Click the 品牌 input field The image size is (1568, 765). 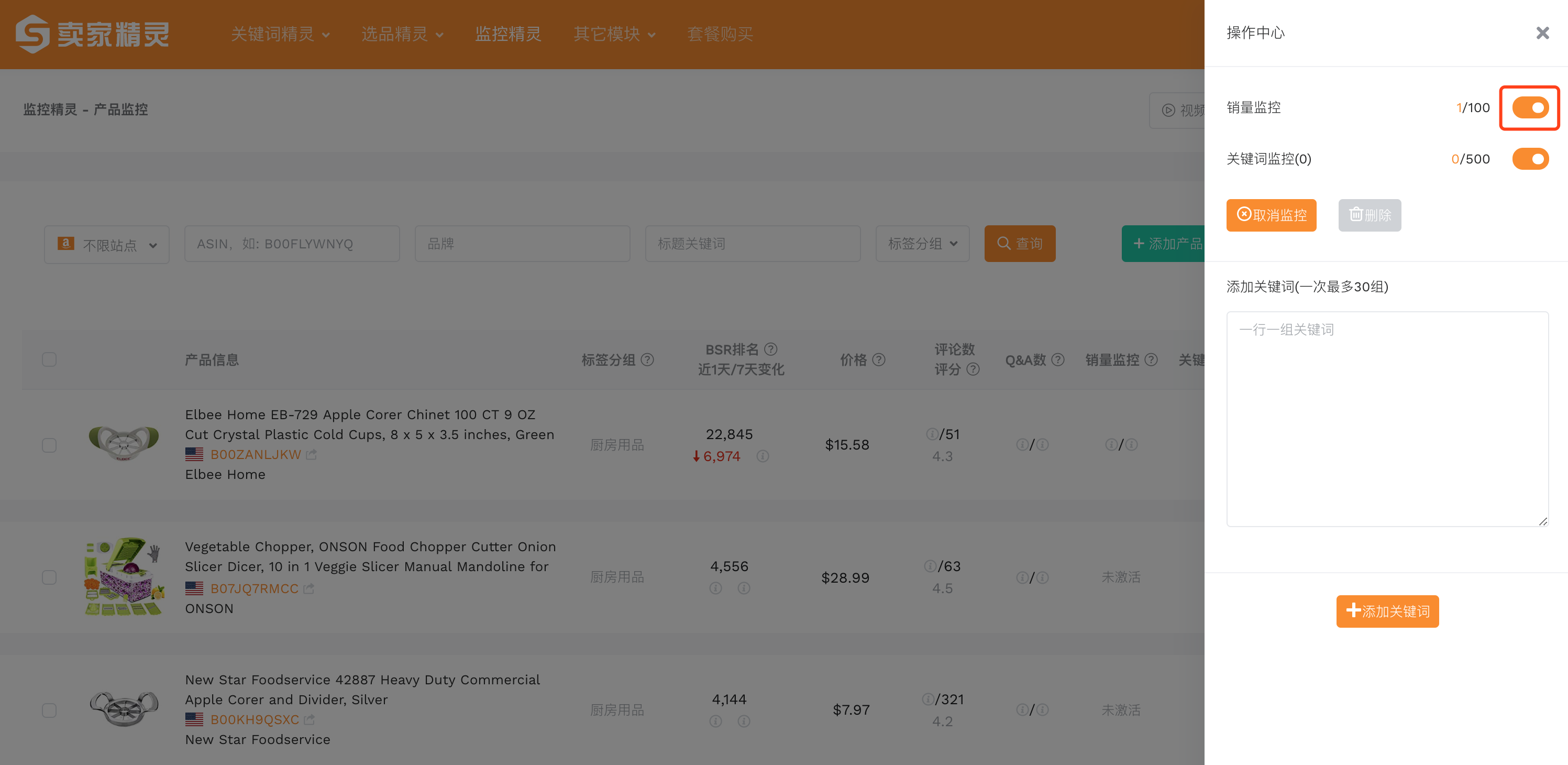[522, 244]
